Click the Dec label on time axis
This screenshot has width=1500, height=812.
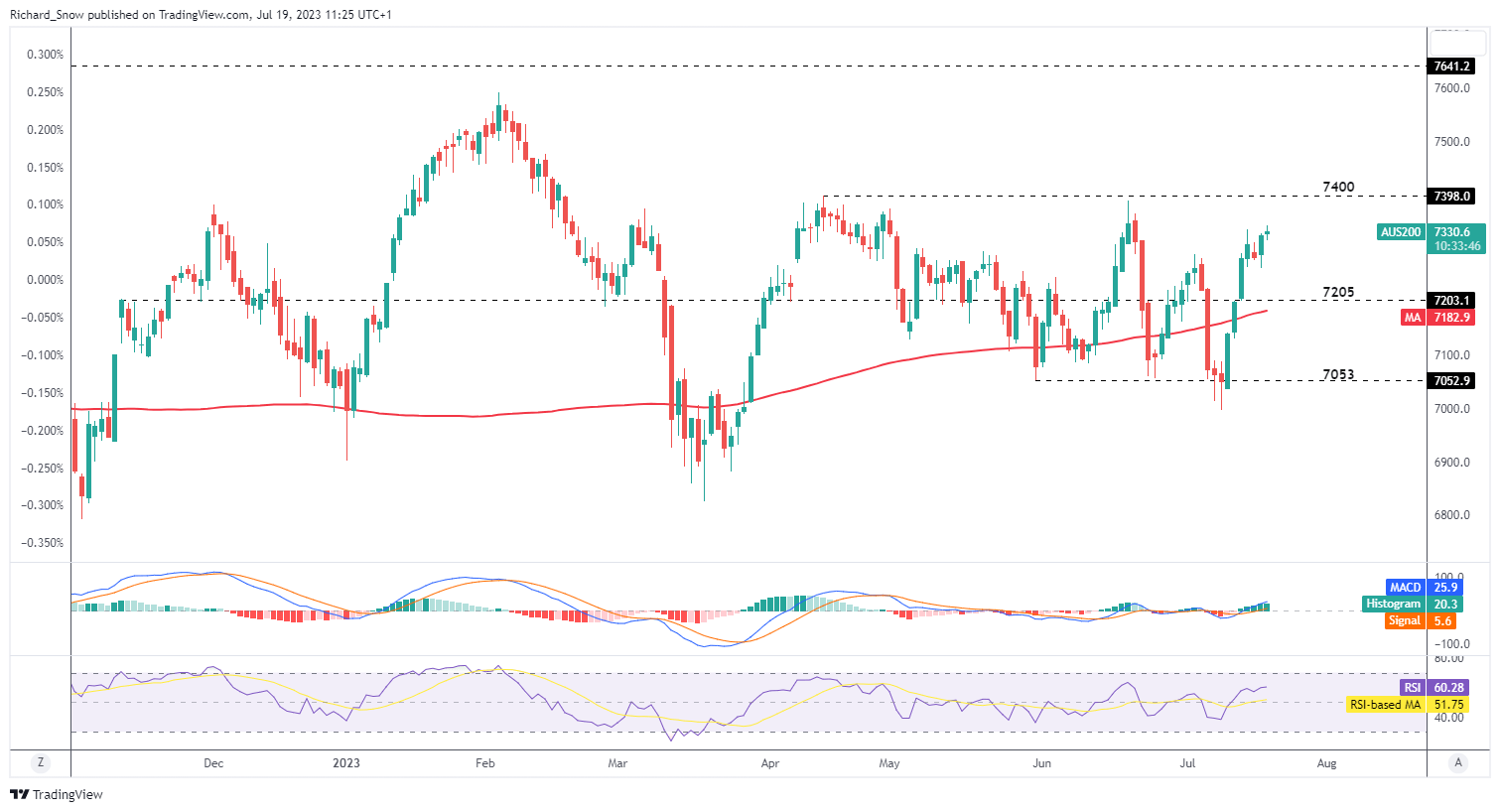tap(213, 763)
